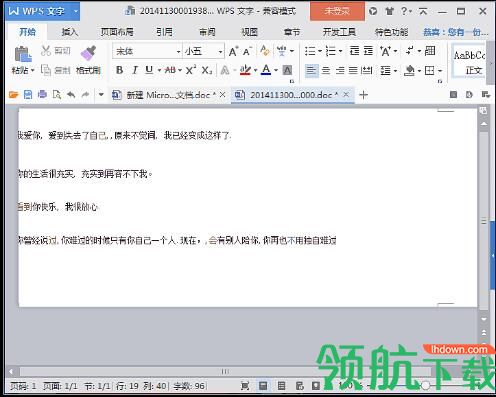496x397 pixels.
Task: Undo the last action
Action: point(71,95)
